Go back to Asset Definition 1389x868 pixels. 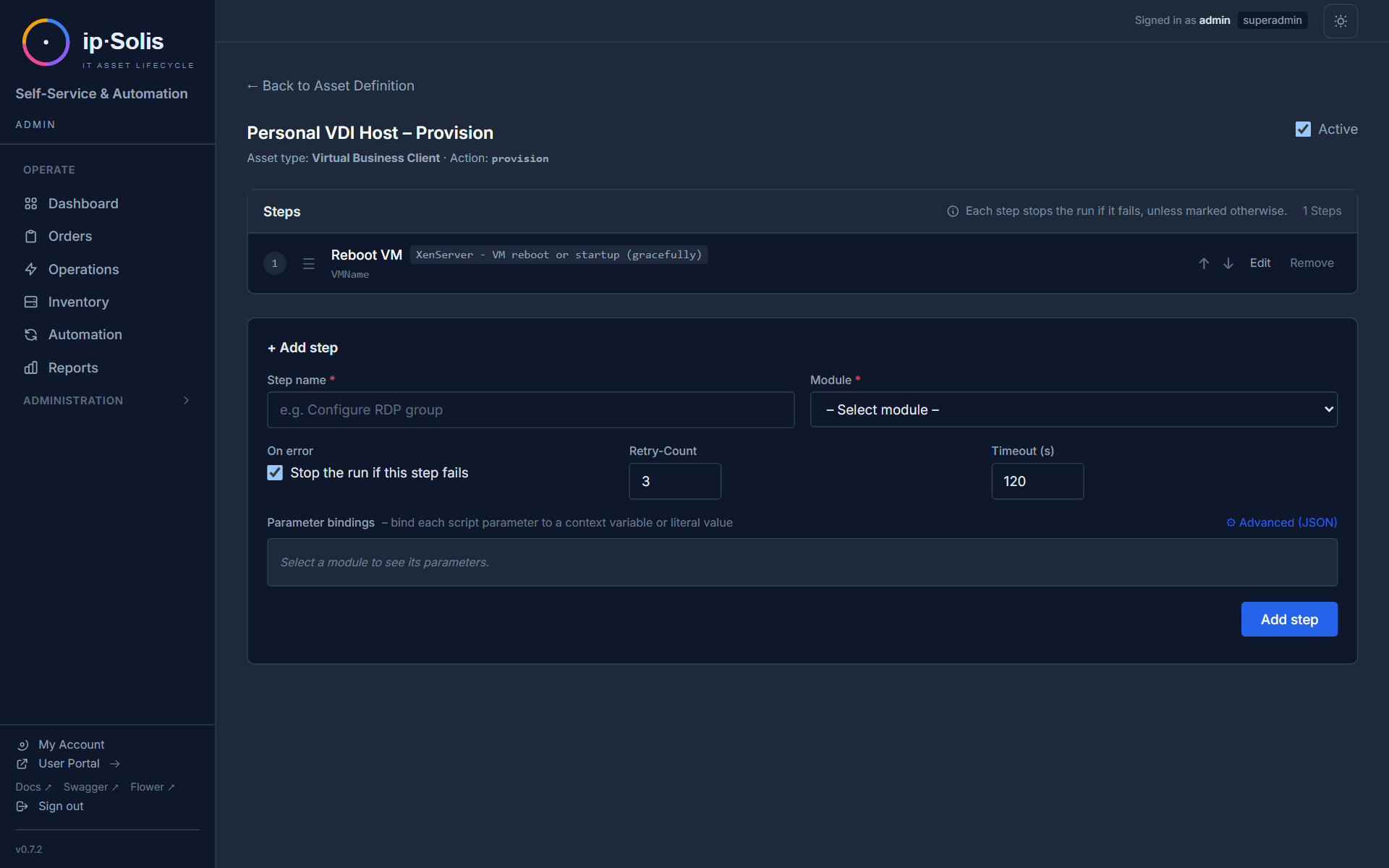pyautogui.click(x=331, y=85)
